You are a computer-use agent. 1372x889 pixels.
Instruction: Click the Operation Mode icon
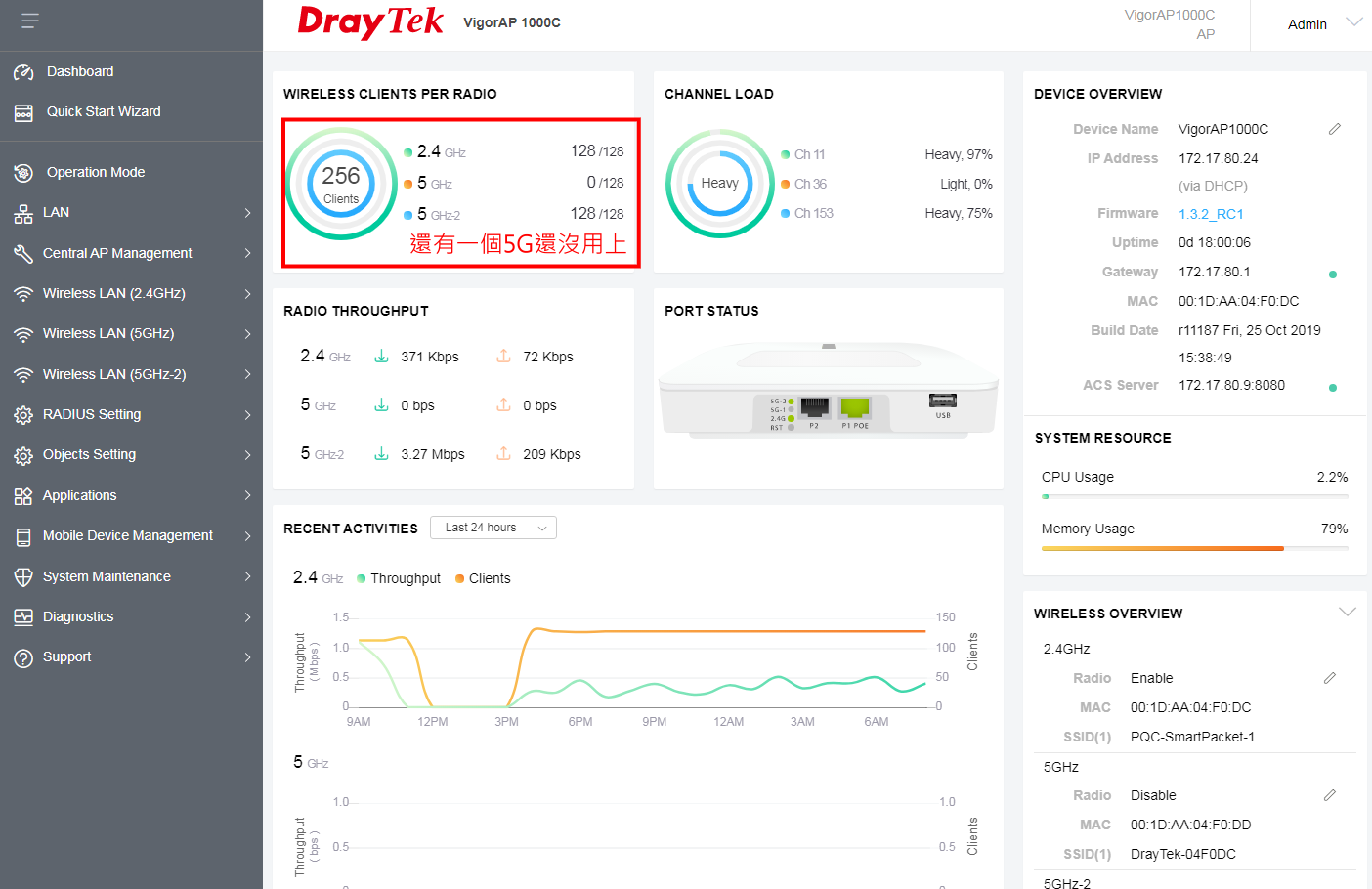tap(23, 173)
